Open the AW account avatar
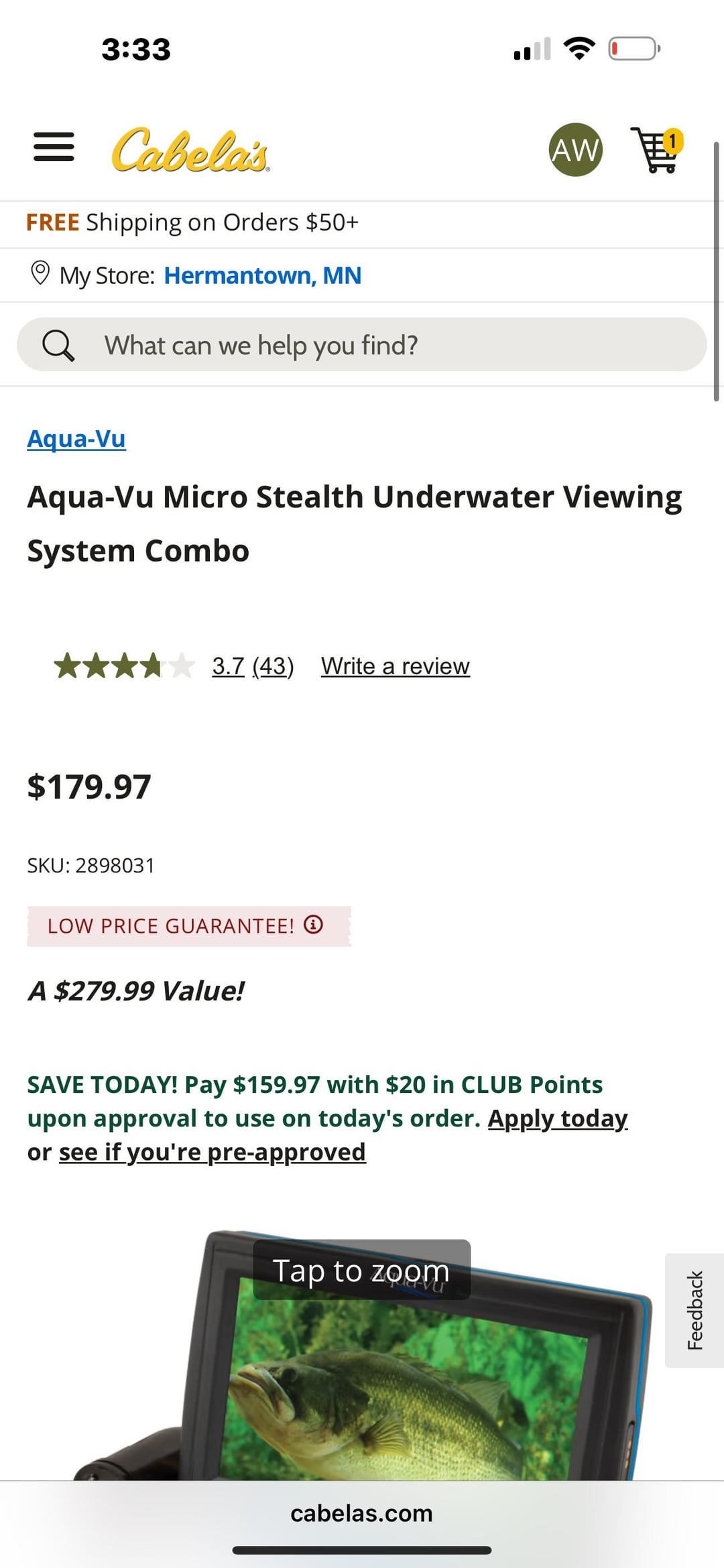 click(x=575, y=149)
